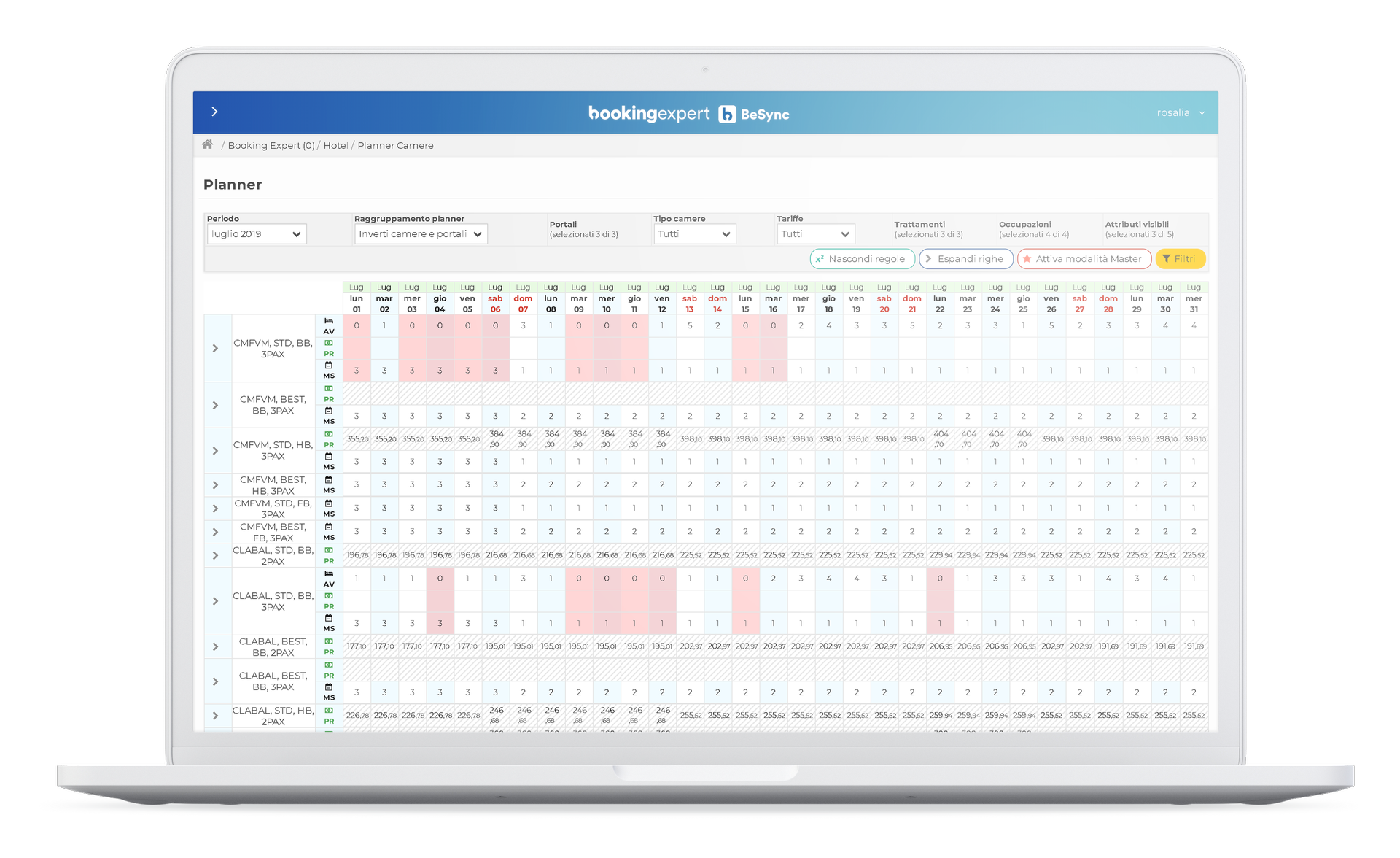Image resolution: width=1400 pixels, height=858 pixels.
Task: Click the Nascondi regole button
Action: [x=862, y=259]
